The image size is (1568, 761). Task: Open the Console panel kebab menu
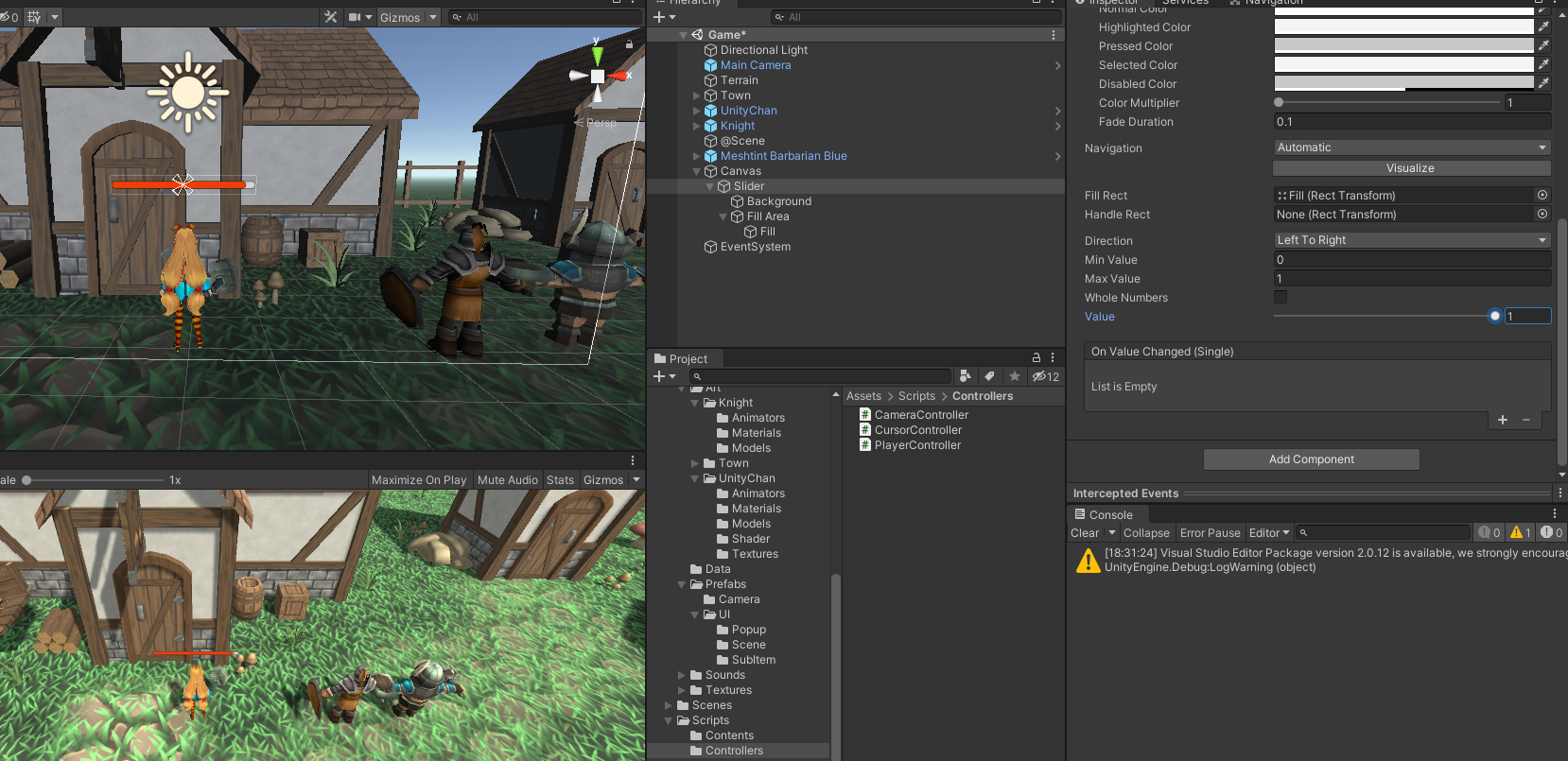[1555, 514]
